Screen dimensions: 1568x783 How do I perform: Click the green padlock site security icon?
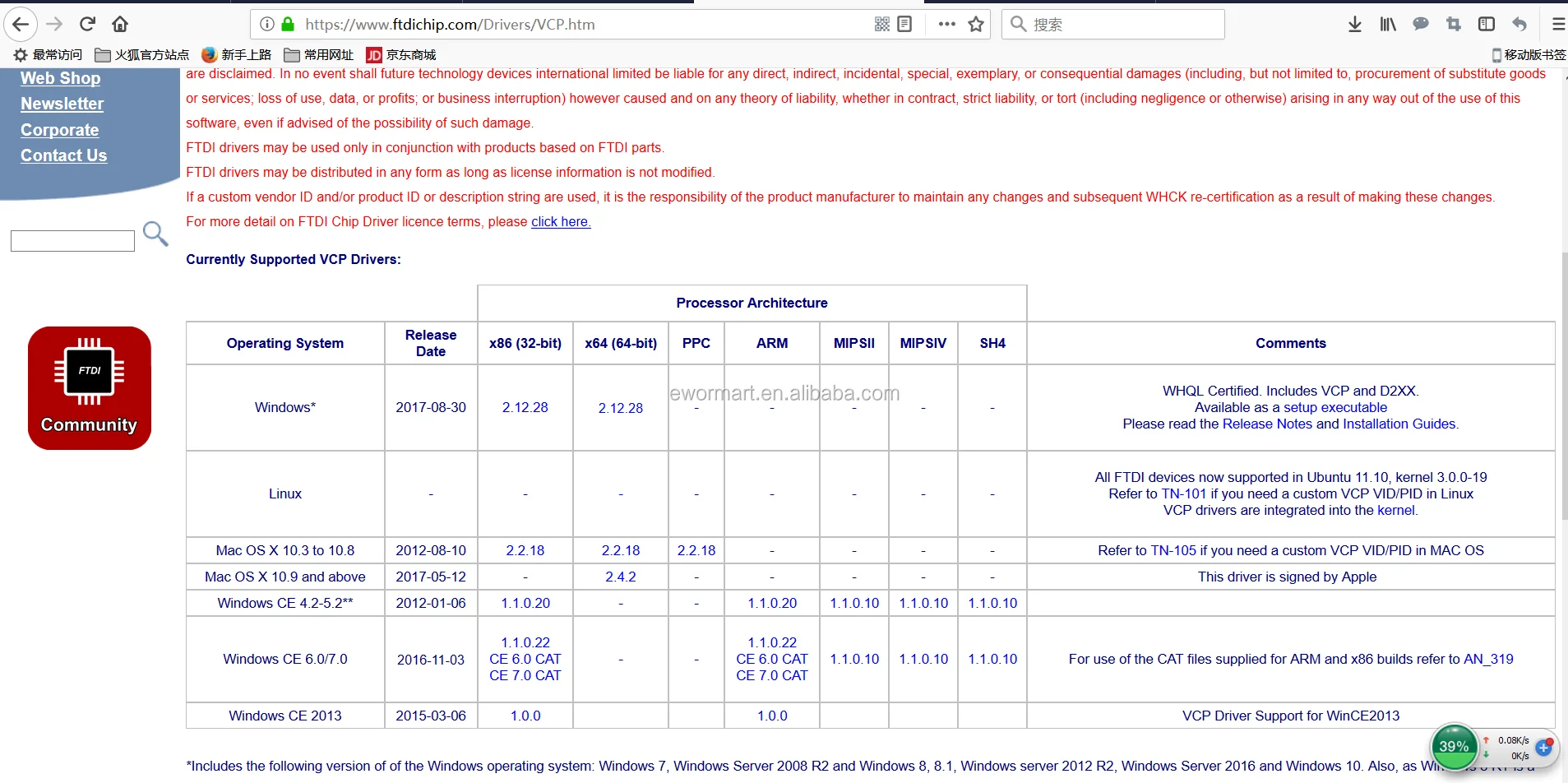[x=288, y=24]
